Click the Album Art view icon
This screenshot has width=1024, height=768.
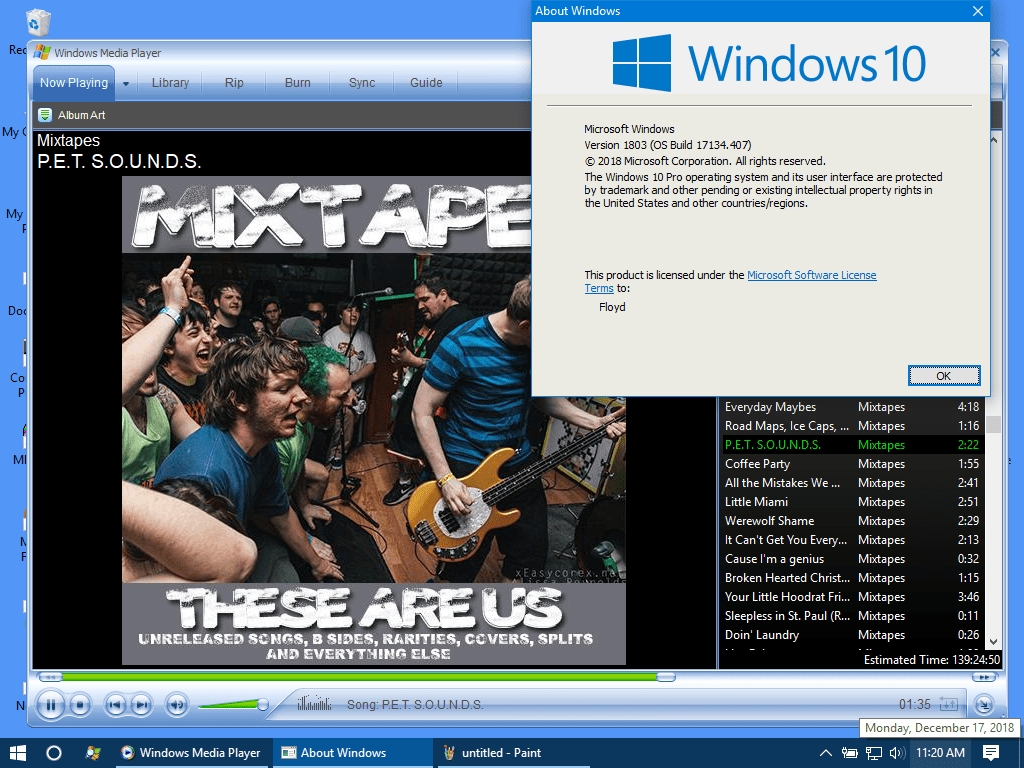point(44,115)
